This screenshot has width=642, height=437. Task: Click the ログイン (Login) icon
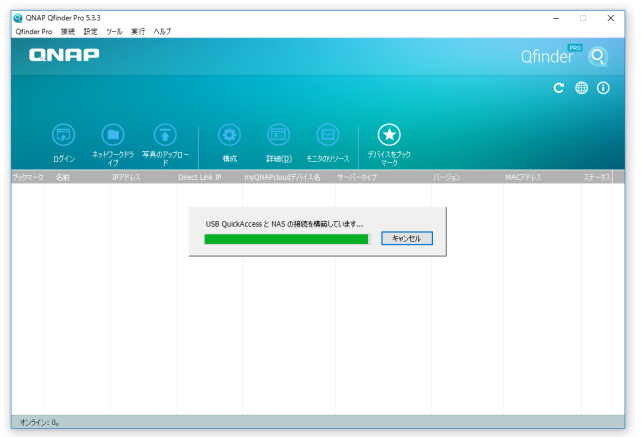63,135
